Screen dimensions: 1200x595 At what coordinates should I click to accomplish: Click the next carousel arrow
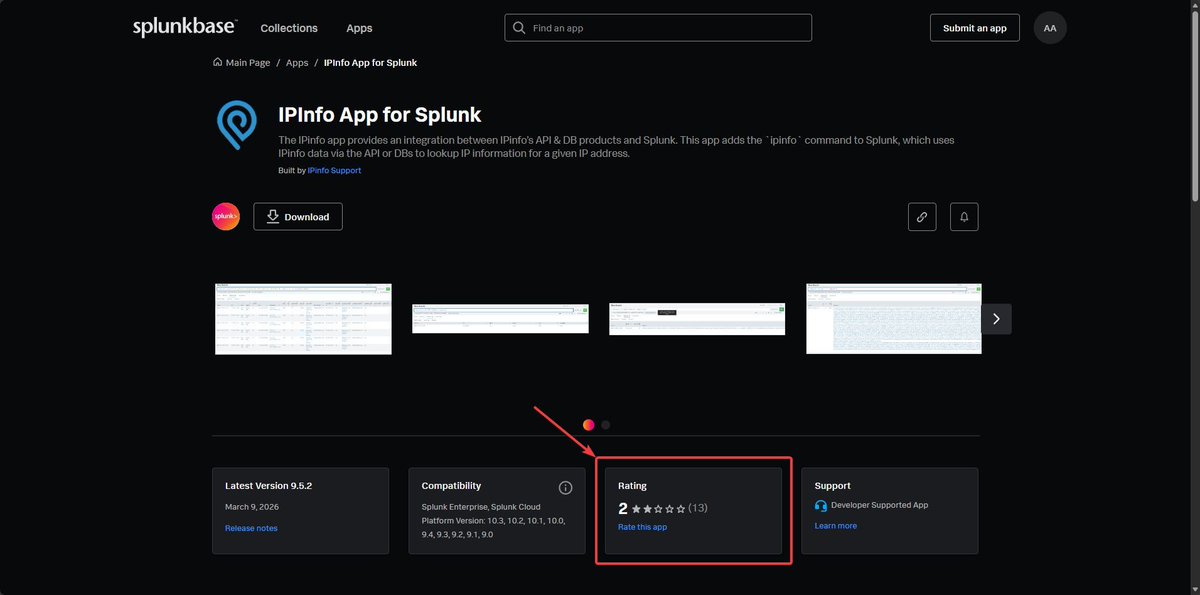pyautogui.click(x=996, y=319)
